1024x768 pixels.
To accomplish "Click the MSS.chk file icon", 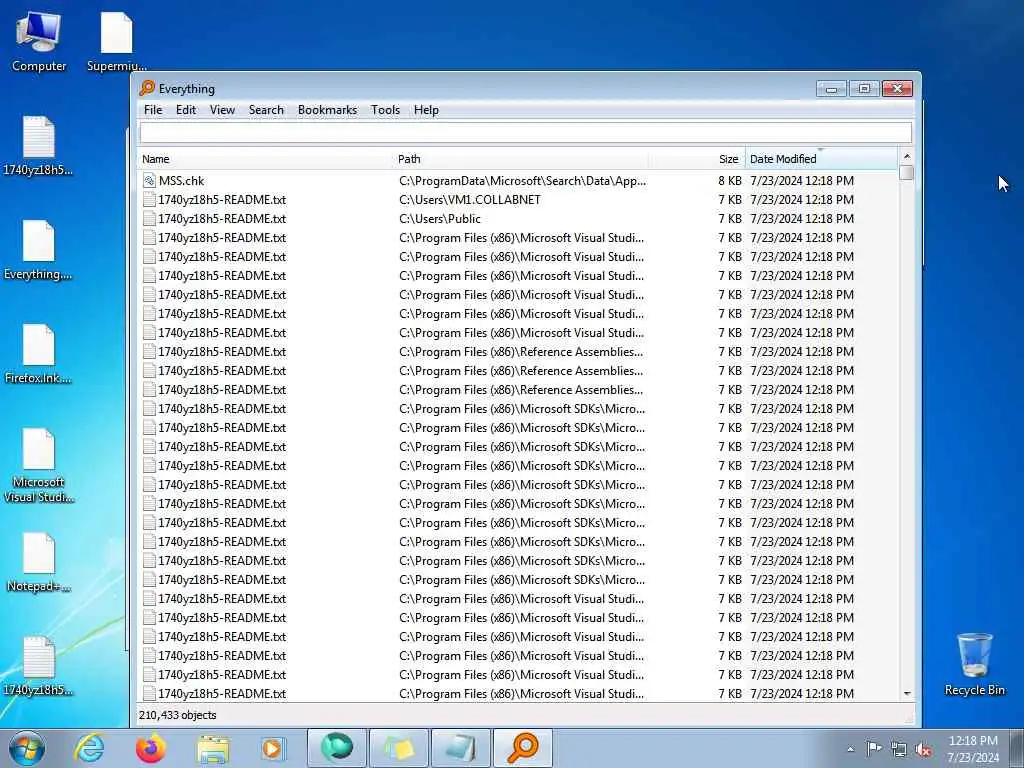I will 150,181.
